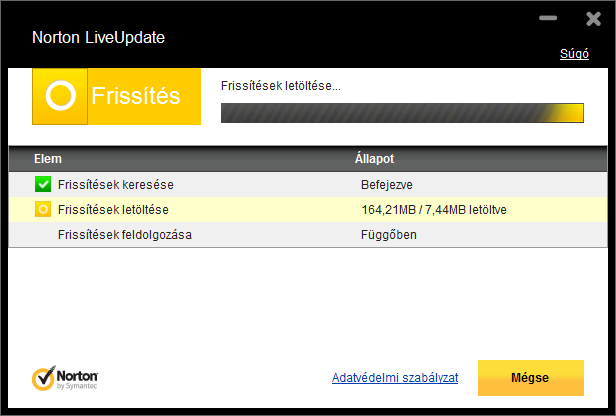Click the 164,21MB / 7,44MB letöltve status
616x416 pixels.
point(434,210)
